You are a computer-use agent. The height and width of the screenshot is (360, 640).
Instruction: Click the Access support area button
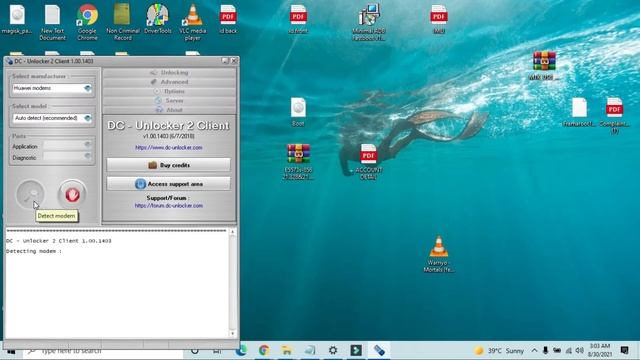169,184
